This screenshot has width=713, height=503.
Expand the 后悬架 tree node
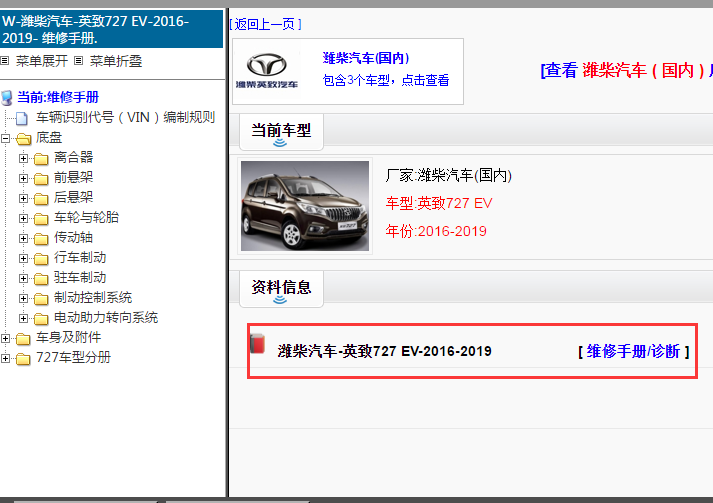pyautogui.click(x=23, y=198)
